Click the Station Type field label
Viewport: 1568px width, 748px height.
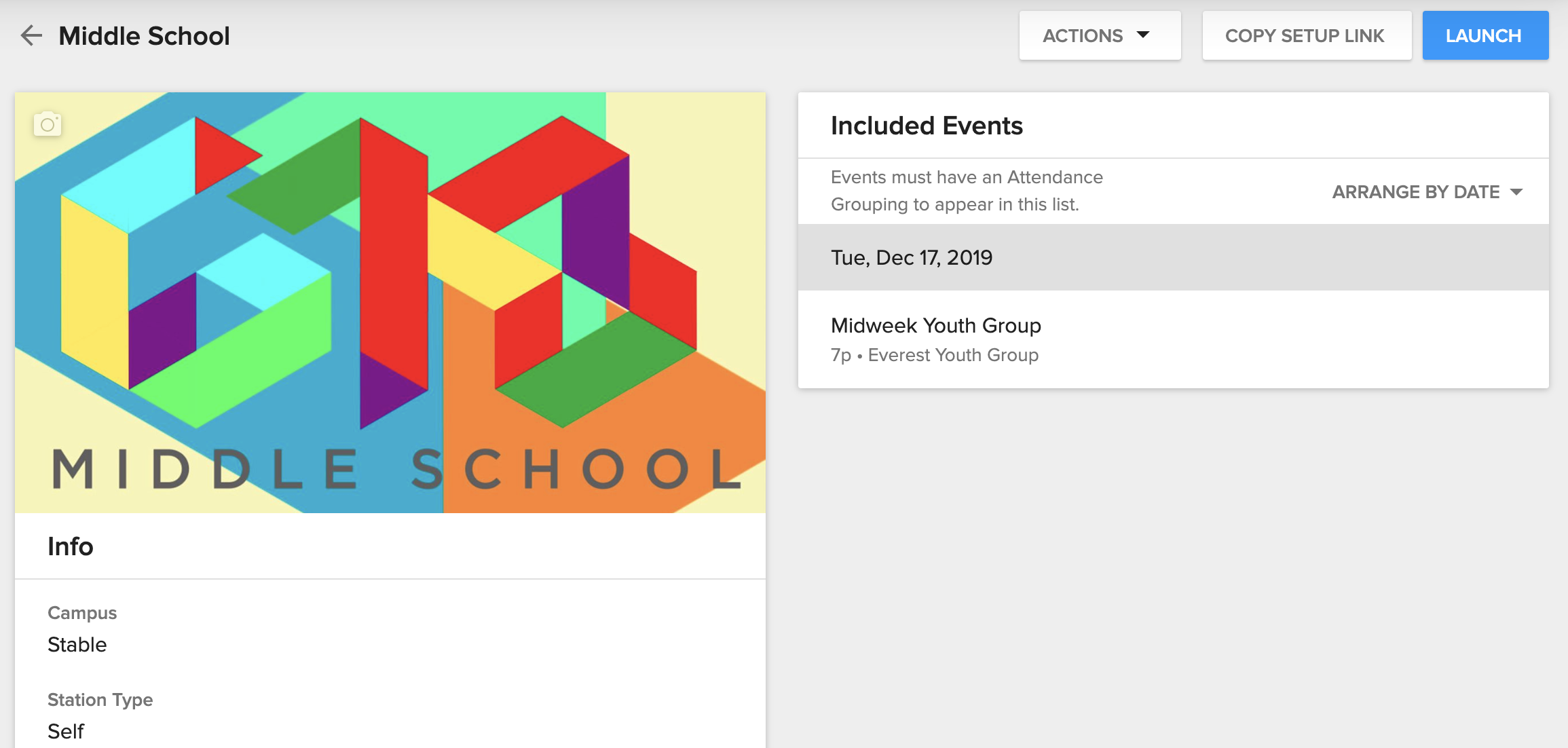(100, 700)
